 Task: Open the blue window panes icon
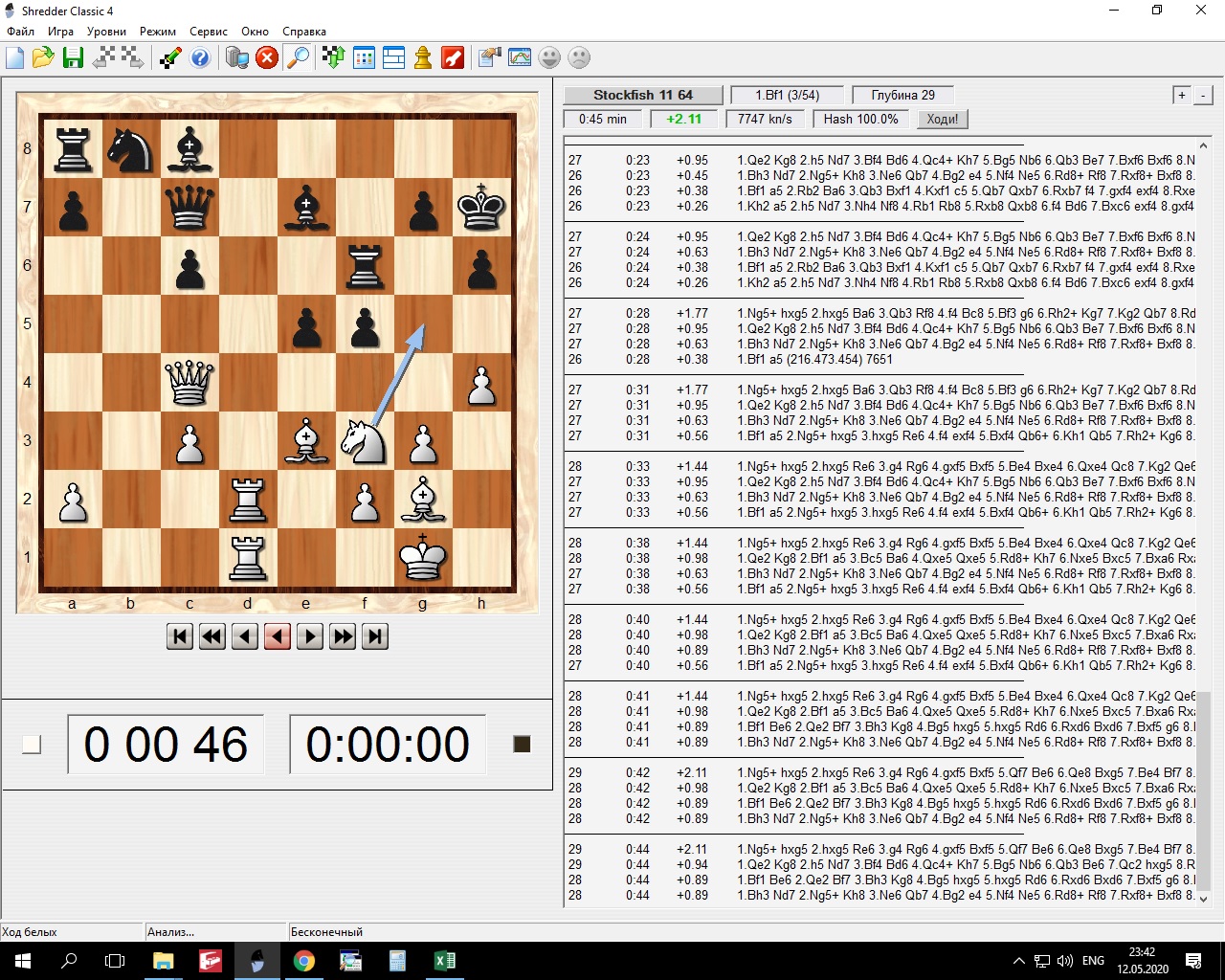393,57
